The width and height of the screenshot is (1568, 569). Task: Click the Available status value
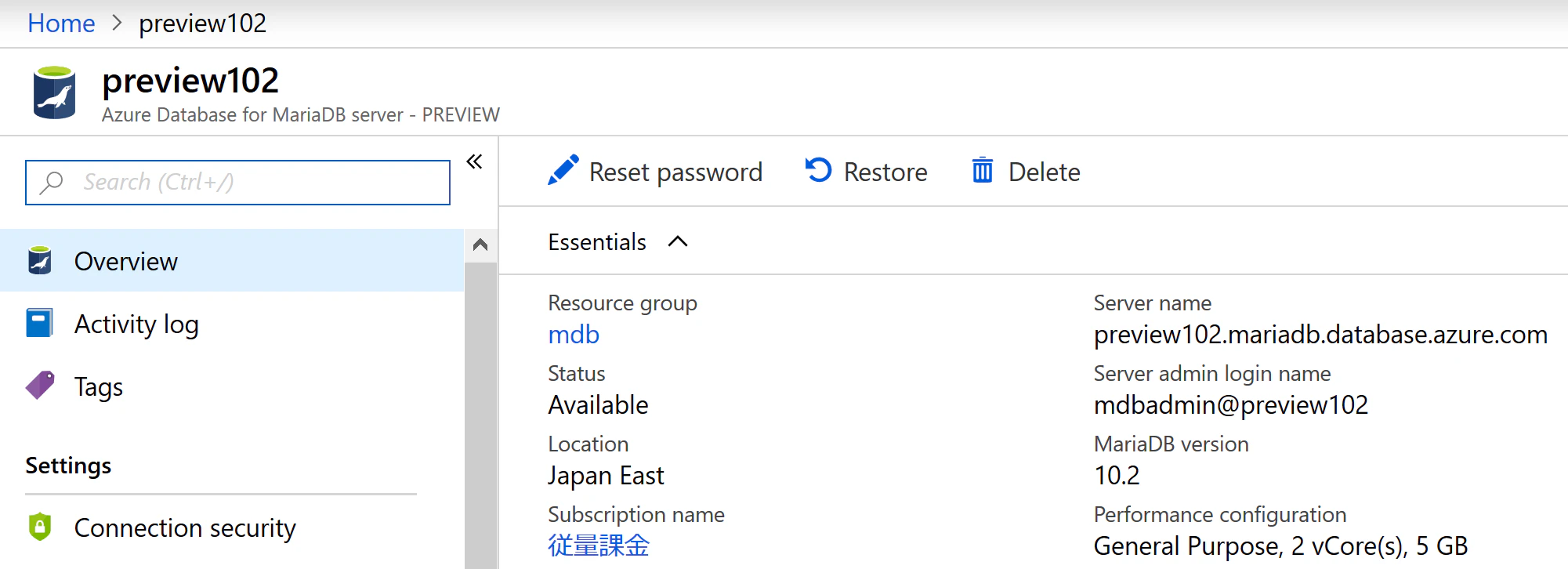[x=598, y=405]
